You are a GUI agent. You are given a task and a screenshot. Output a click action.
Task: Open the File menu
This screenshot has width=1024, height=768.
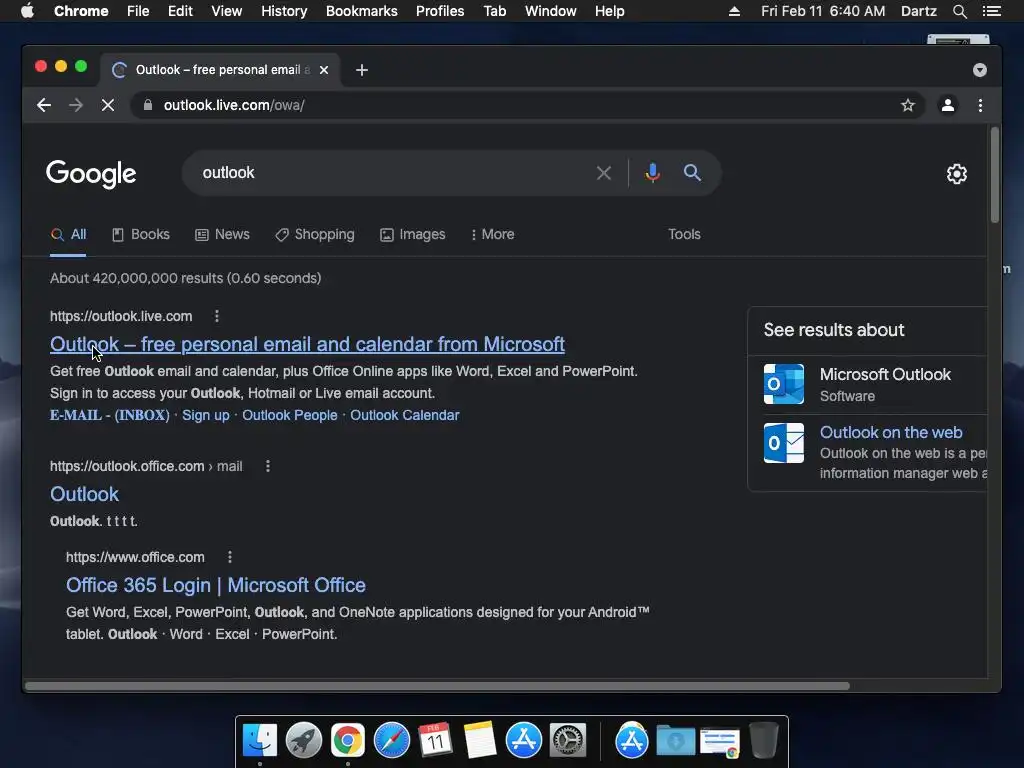[138, 11]
